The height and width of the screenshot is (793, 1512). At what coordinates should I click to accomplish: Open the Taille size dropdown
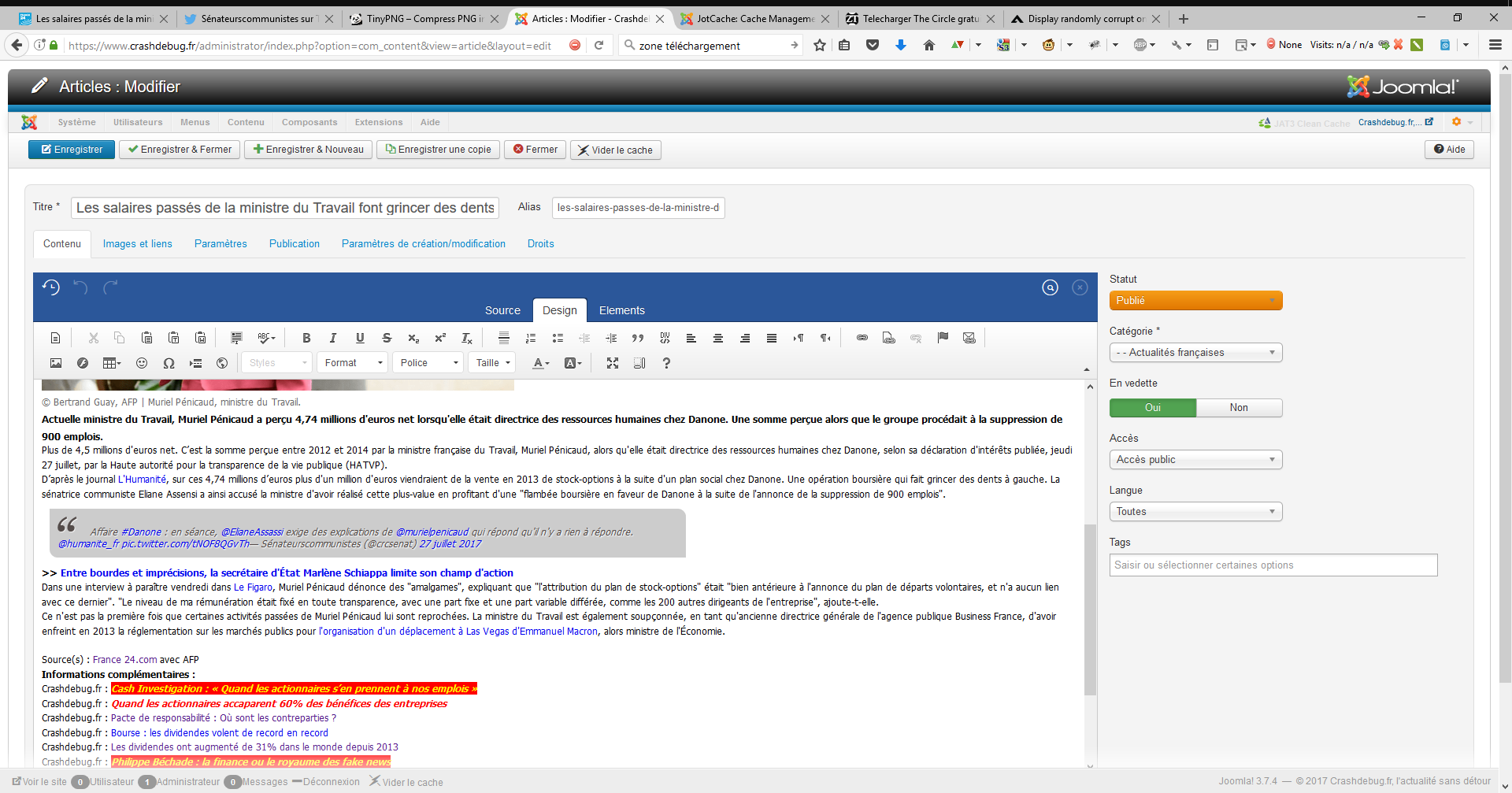pyautogui.click(x=493, y=363)
